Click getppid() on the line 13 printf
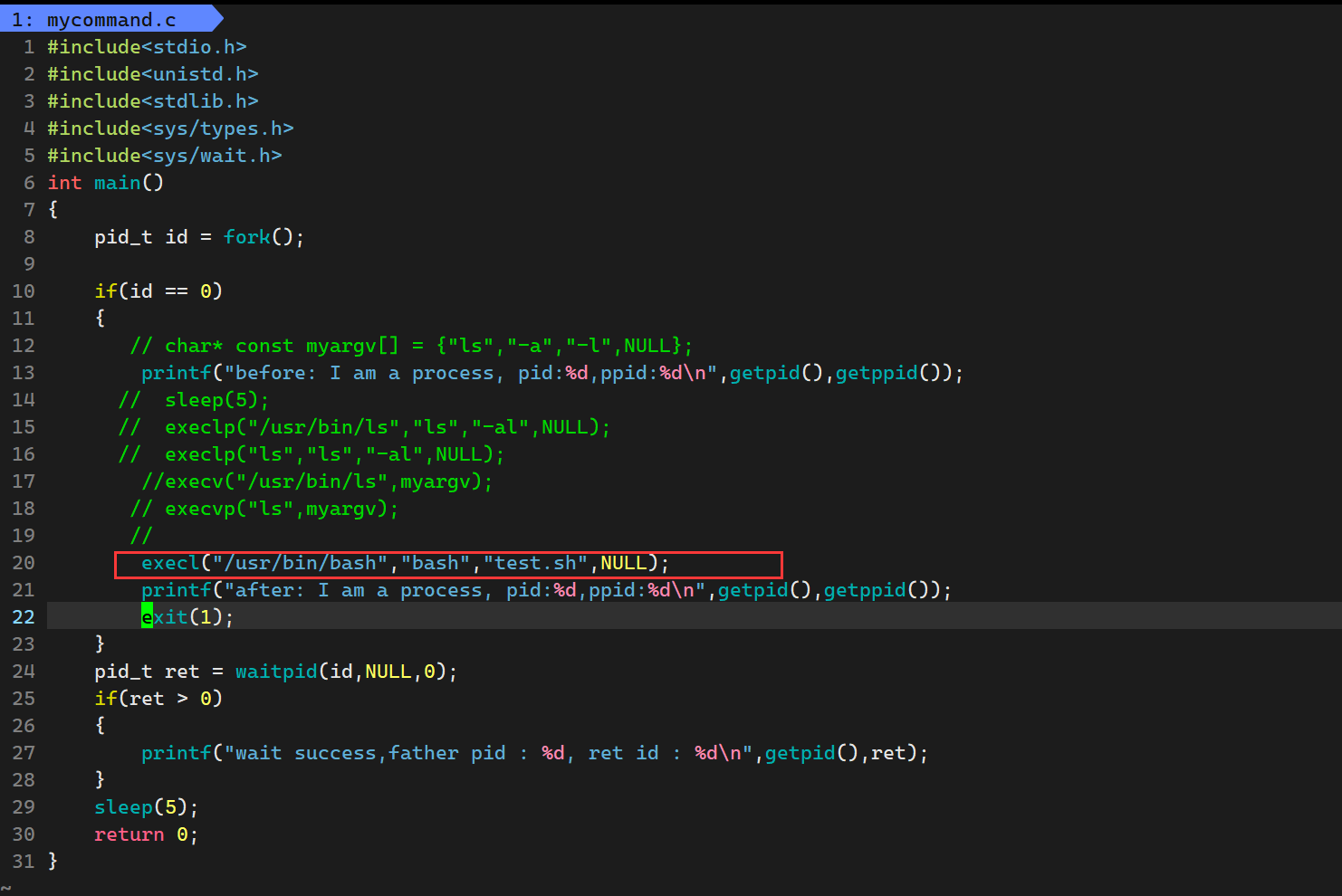 point(888,373)
